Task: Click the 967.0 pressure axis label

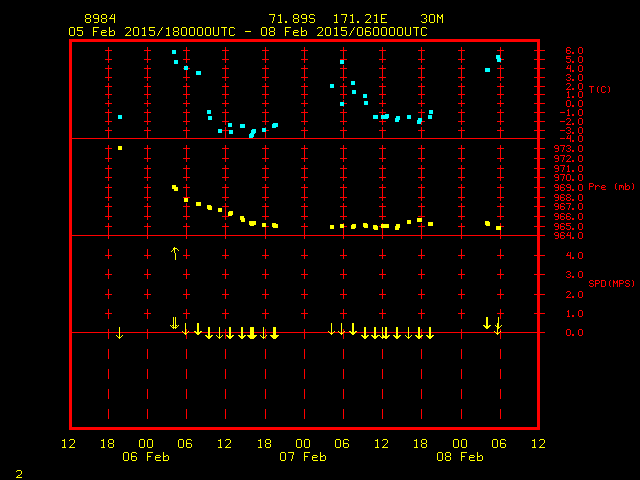Action: click(569, 207)
